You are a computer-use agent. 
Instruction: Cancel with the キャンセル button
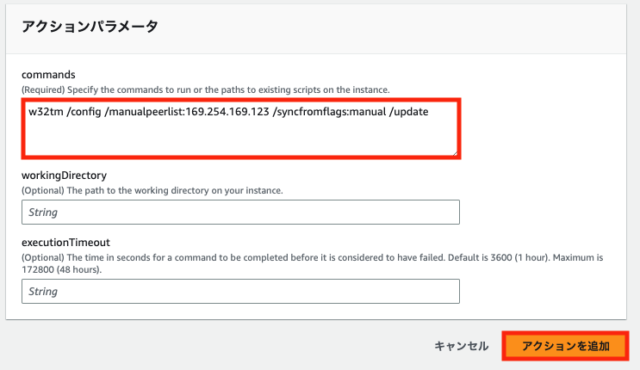point(461,346)
